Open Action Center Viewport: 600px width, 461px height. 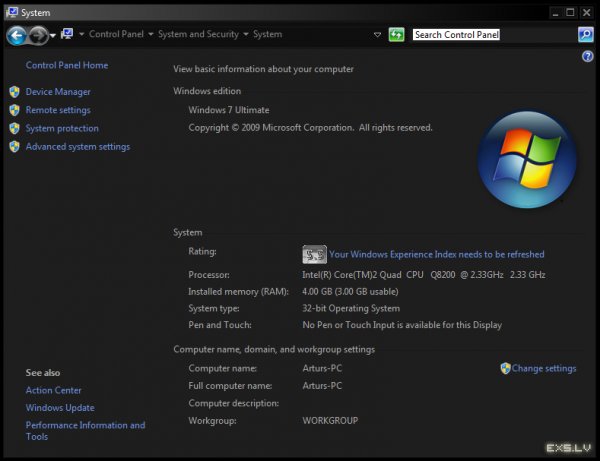[x=54, y=390]
